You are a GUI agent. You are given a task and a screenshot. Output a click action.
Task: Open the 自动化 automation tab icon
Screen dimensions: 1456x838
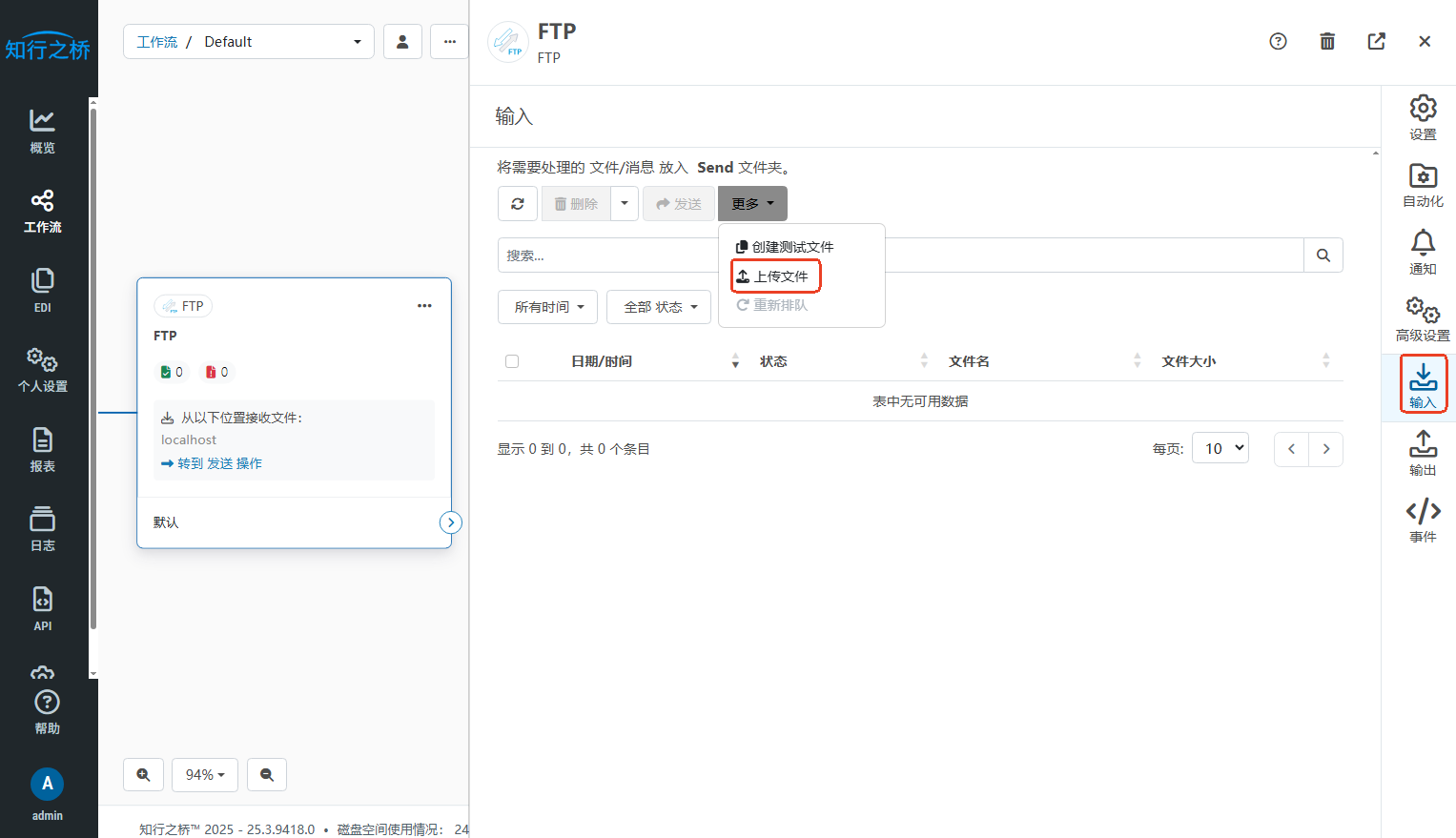coord(1422,185)
